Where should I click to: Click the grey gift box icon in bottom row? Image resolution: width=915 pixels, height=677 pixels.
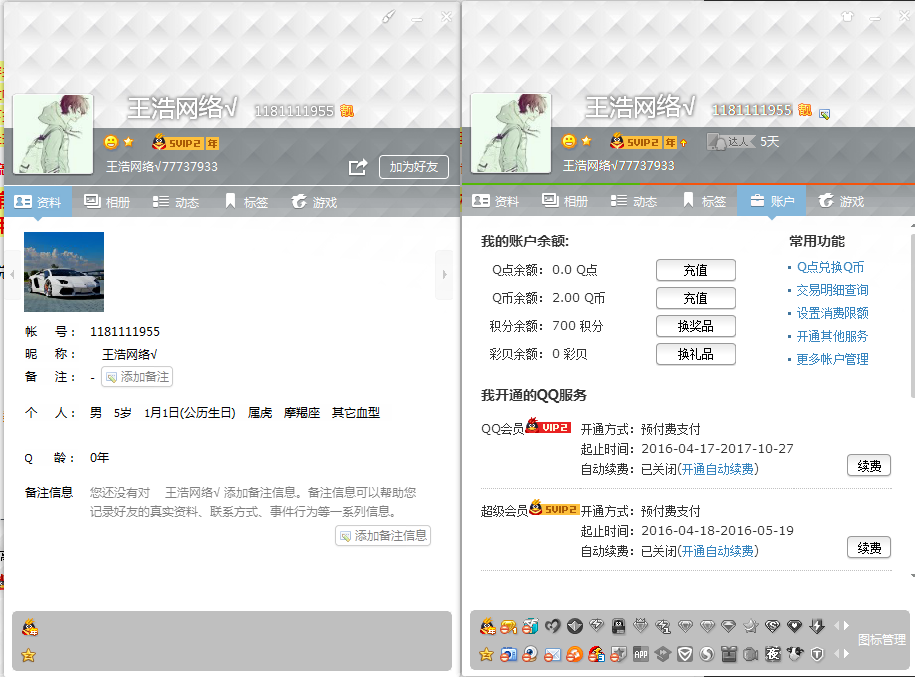(x=729, y=654)
